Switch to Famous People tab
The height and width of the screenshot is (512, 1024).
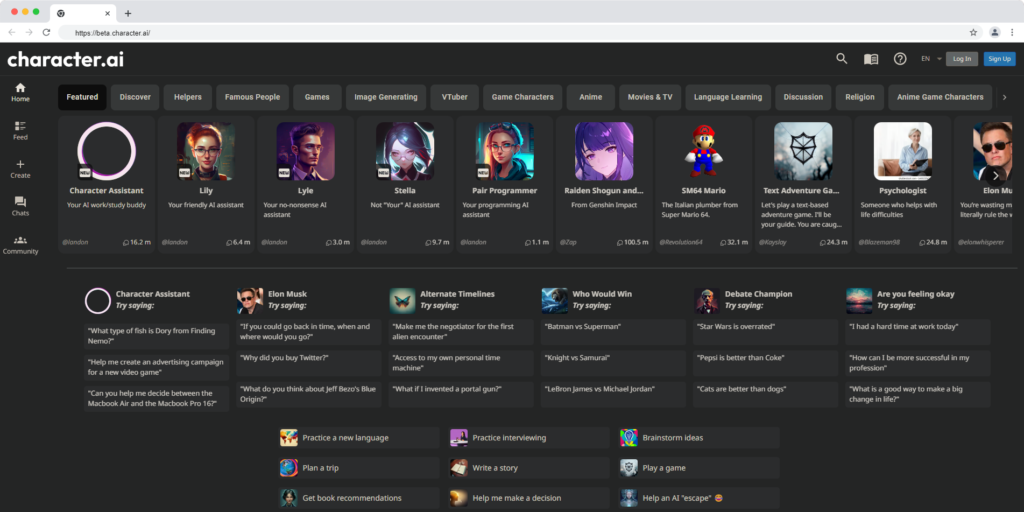pyautogui.click(x=253, y=97)
